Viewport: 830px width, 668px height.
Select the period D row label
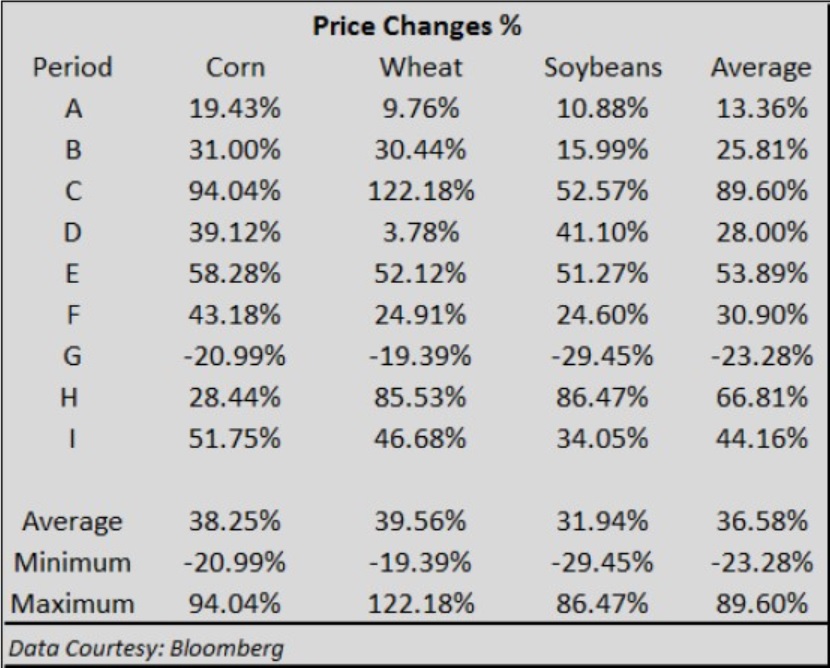[73, 234]
